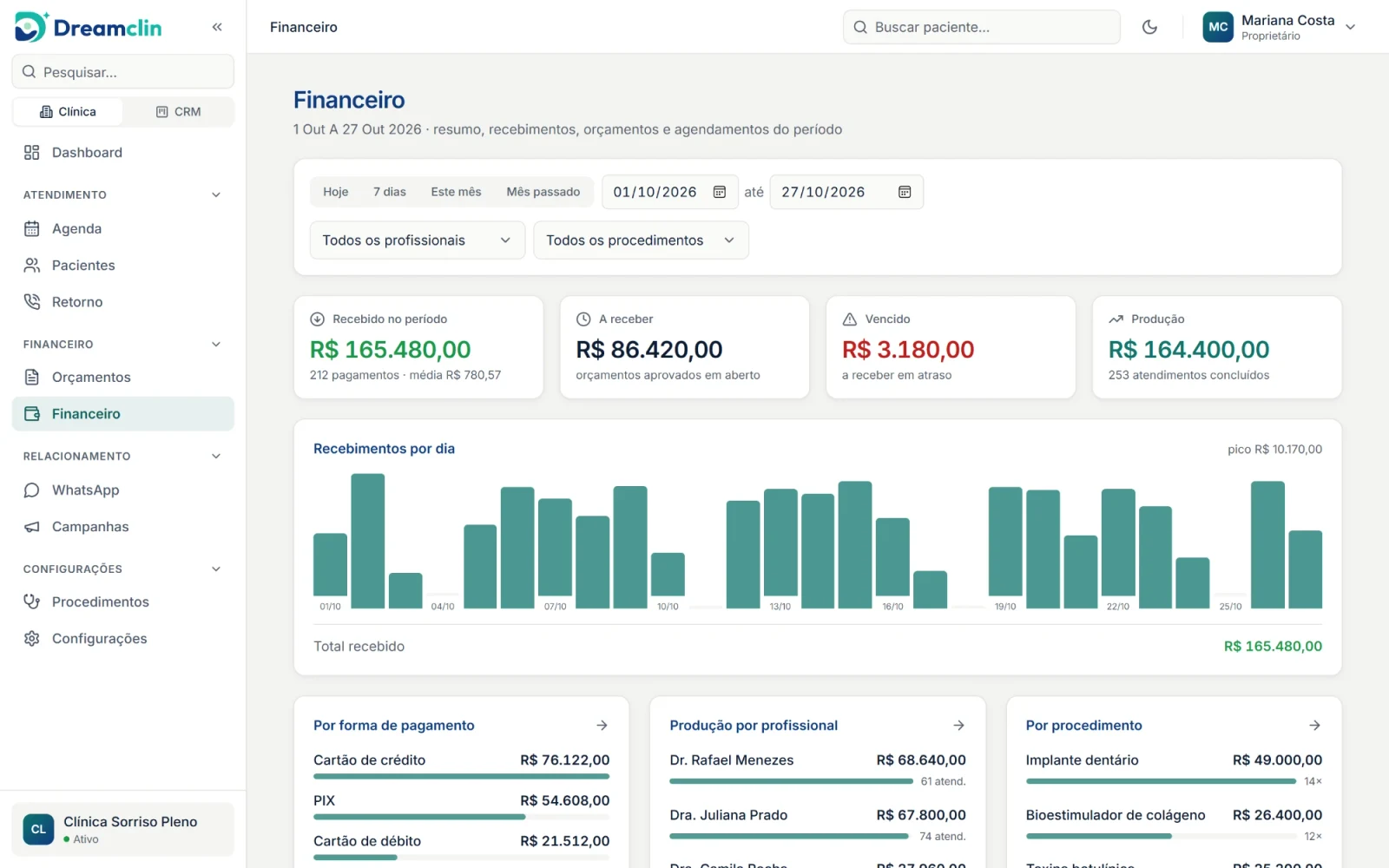
Task: Click the Orçamentos document icon
Action: [32, 377]
